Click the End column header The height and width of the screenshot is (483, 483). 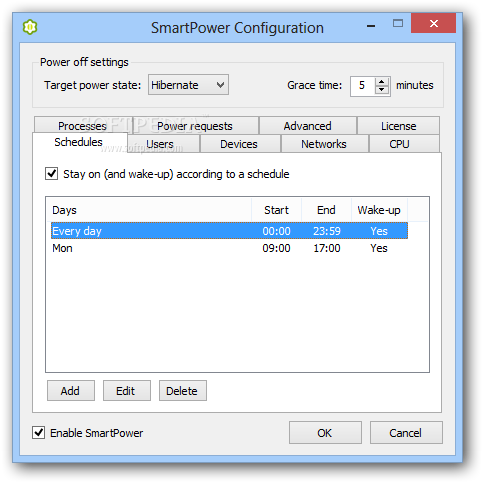coord(326,210)
